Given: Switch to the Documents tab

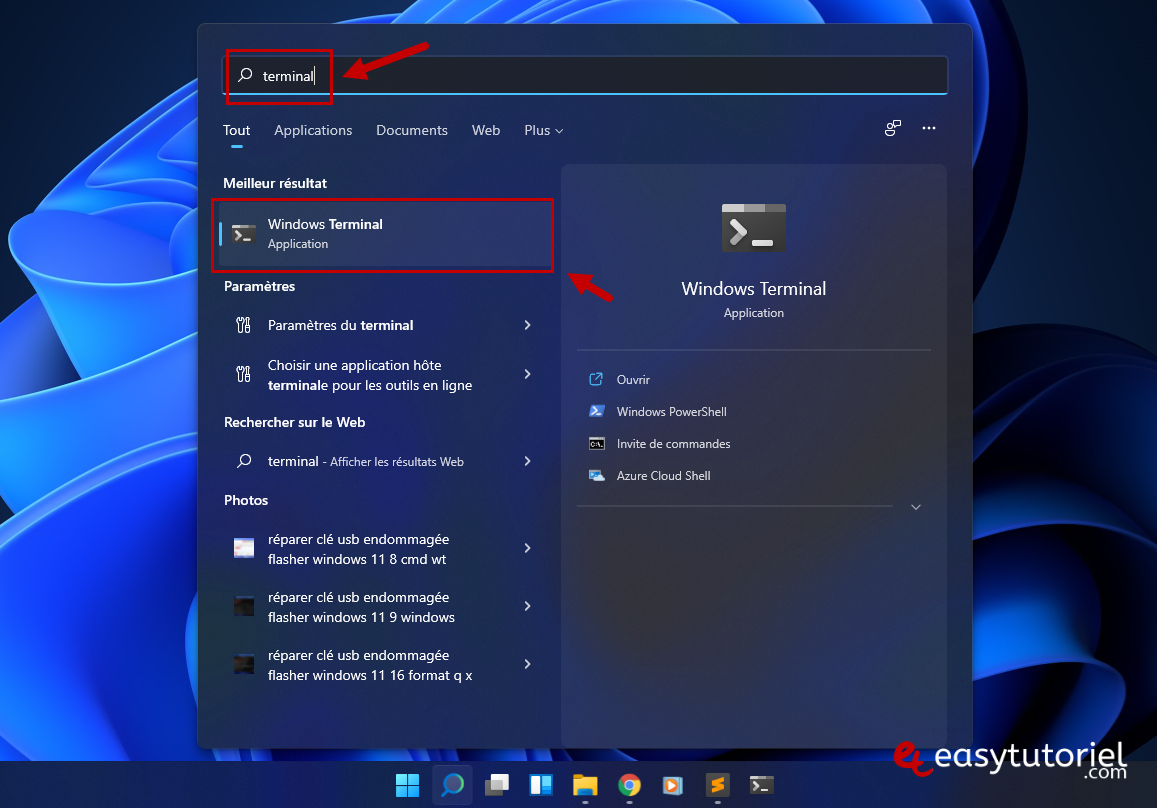Looking at the screenshot, I should point(412,131).
